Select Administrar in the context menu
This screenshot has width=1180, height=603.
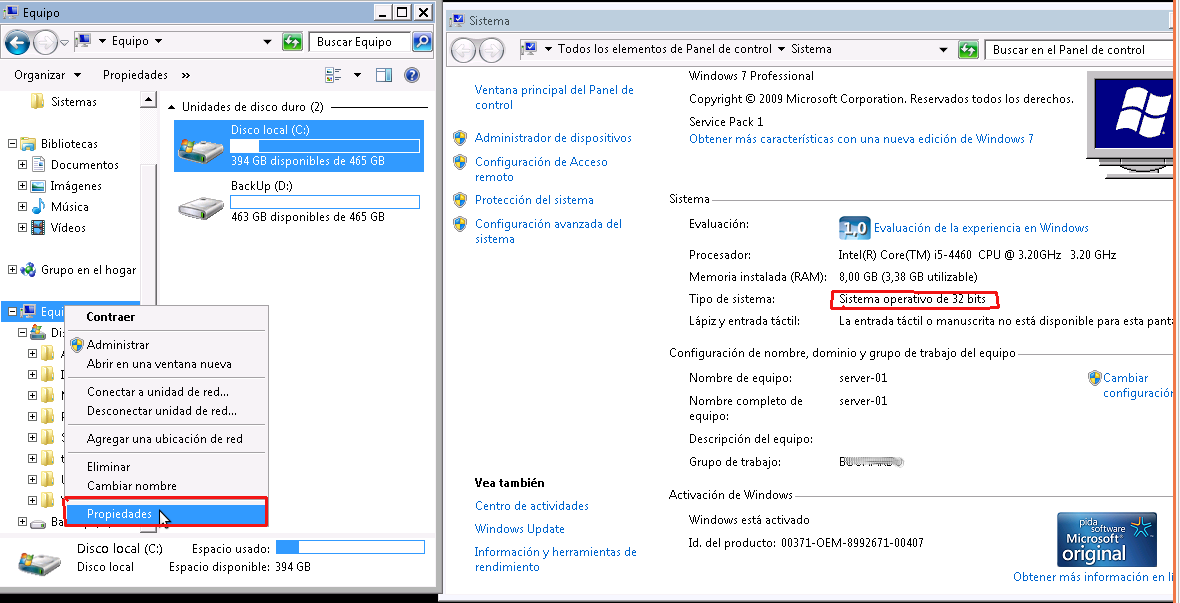point(117,345)
